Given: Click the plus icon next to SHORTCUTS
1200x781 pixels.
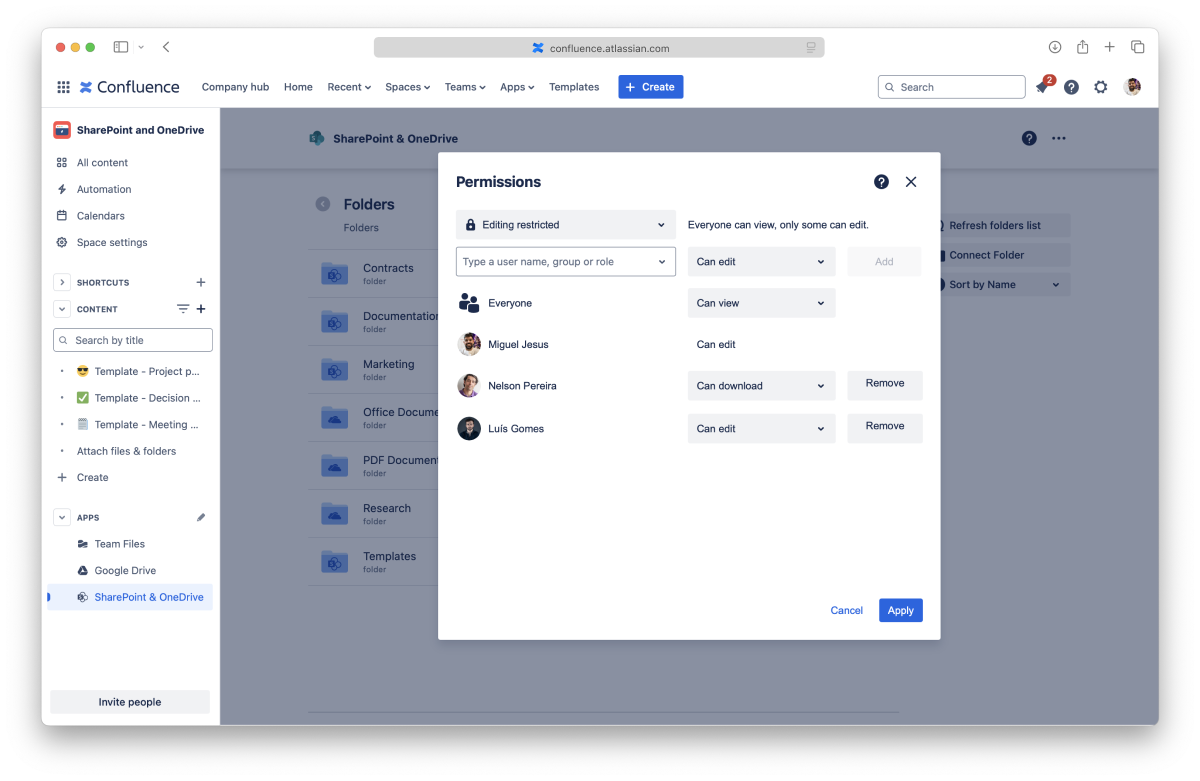Looking at the screenshot, I should click(201, 283).
